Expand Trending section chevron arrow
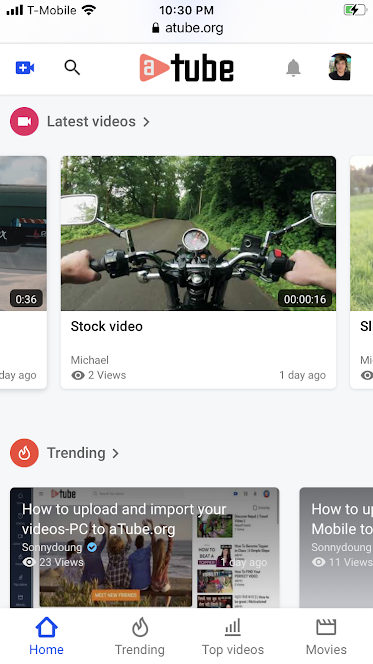Image resolution: width=373 pixels, height=664 pixels. [x=115, y=454]
